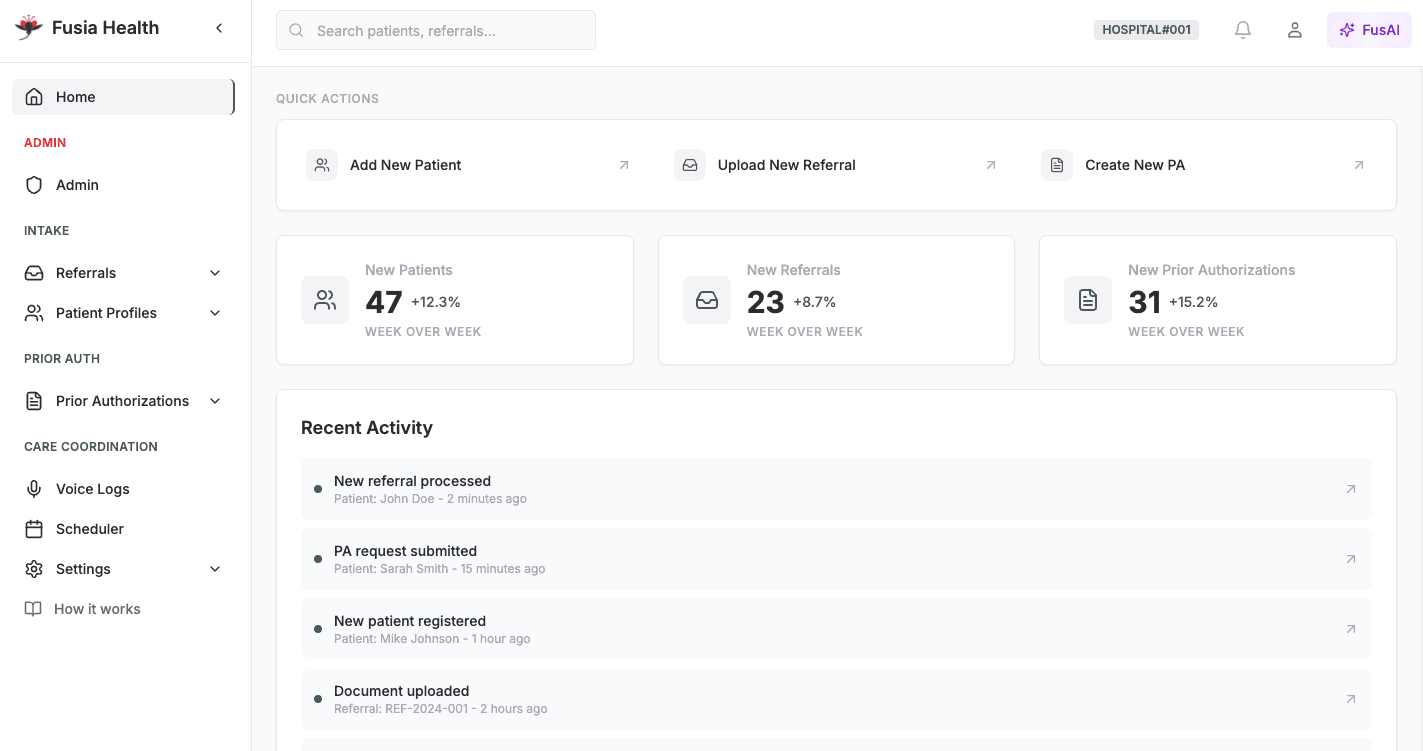Open the FusAI assistant button
The height and width of the screenshot is (751, 1423).
tap(1369, 29)
